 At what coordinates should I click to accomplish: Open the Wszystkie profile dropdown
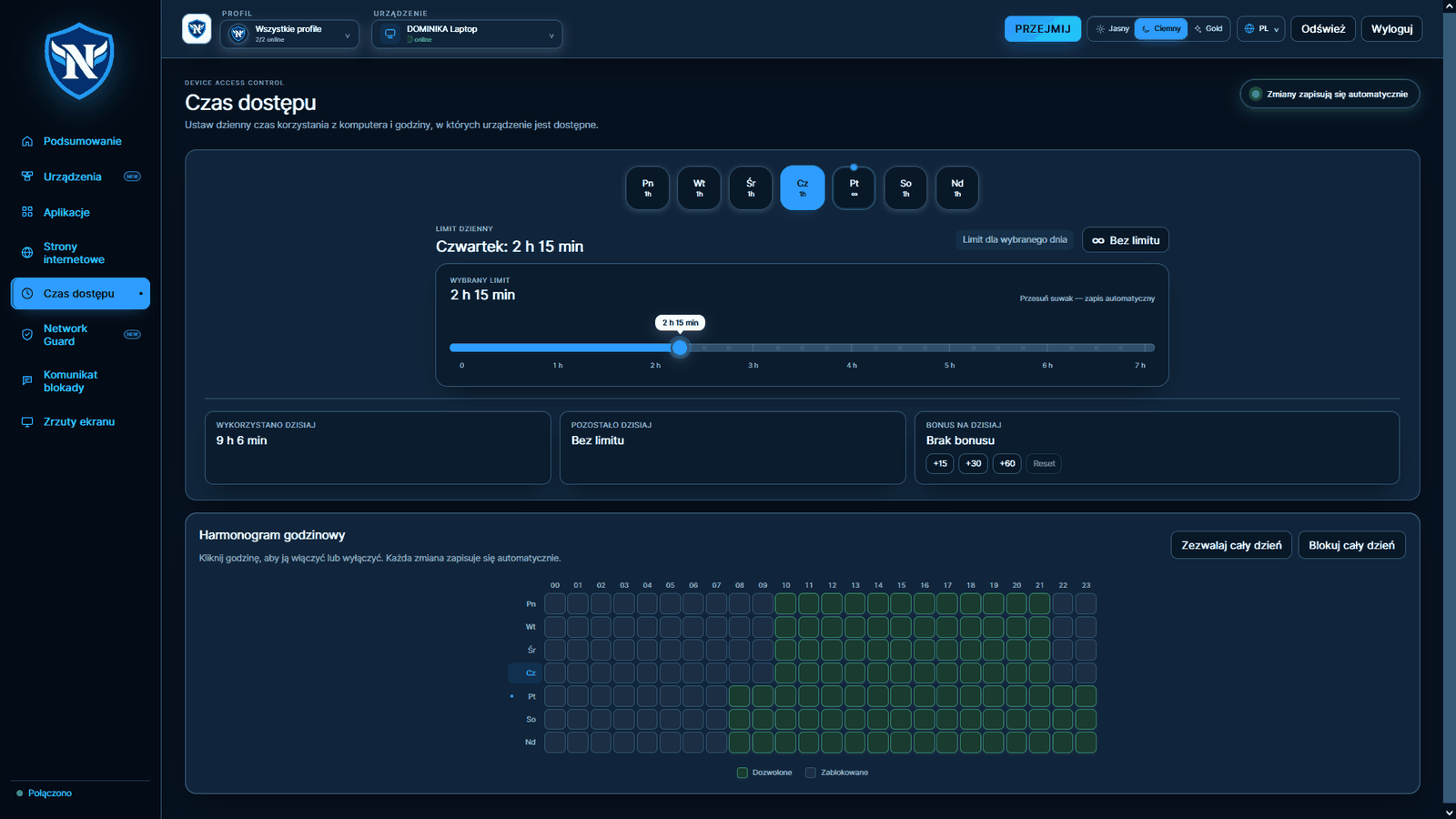coord(289,35)
